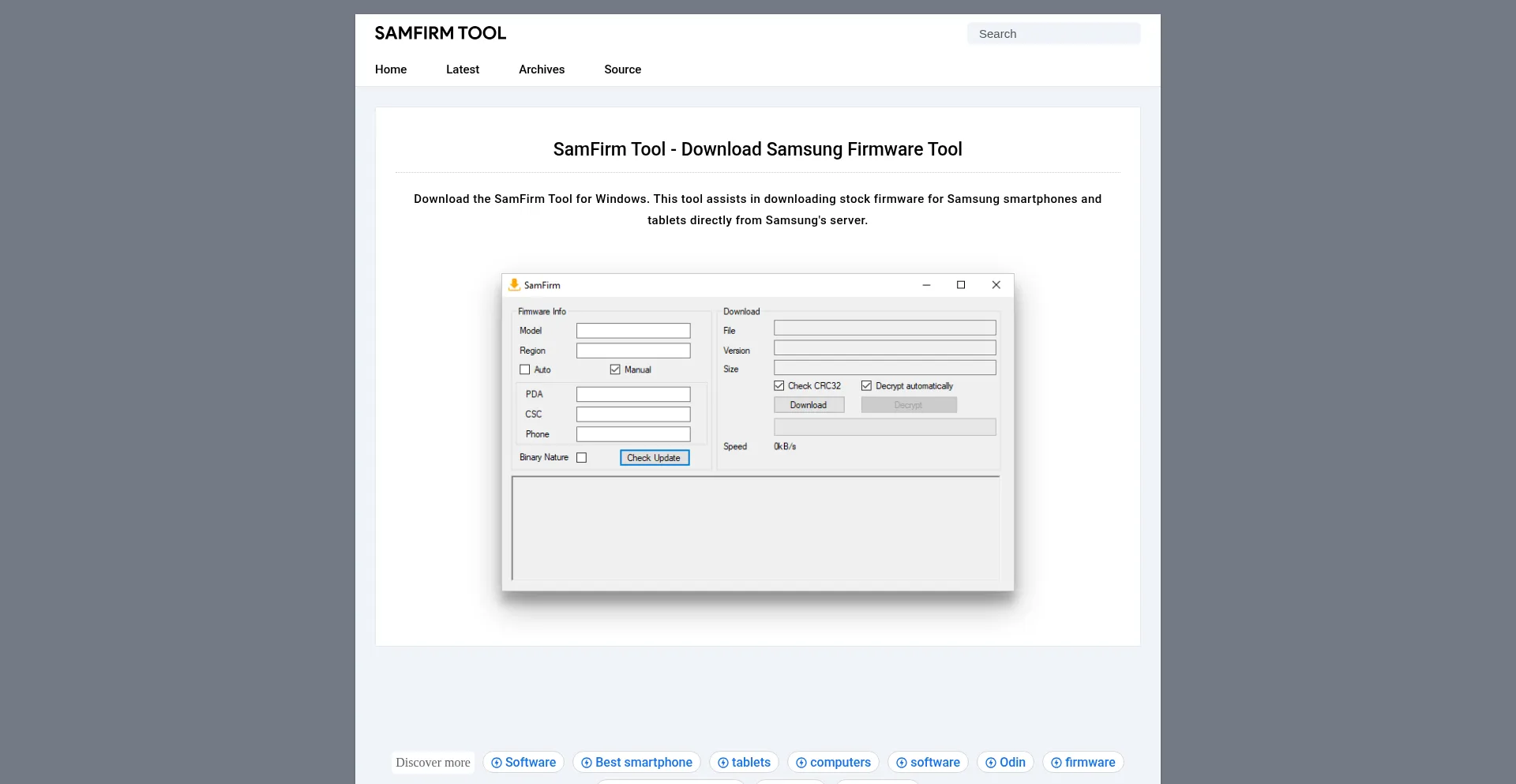This screenshot has width=1516, height=784.
Task: Click the SamFirm download arrow app icon
Action: pyautogui.click(x=514, y=285)
